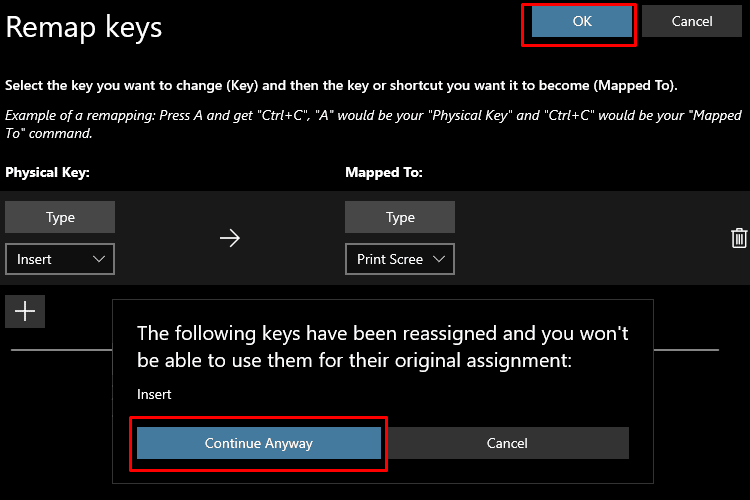Image resolution: width=750 pixels, height=500 pixels.
Task: Cancel the Remap keys window at top
Action: [x=692, y=22]
